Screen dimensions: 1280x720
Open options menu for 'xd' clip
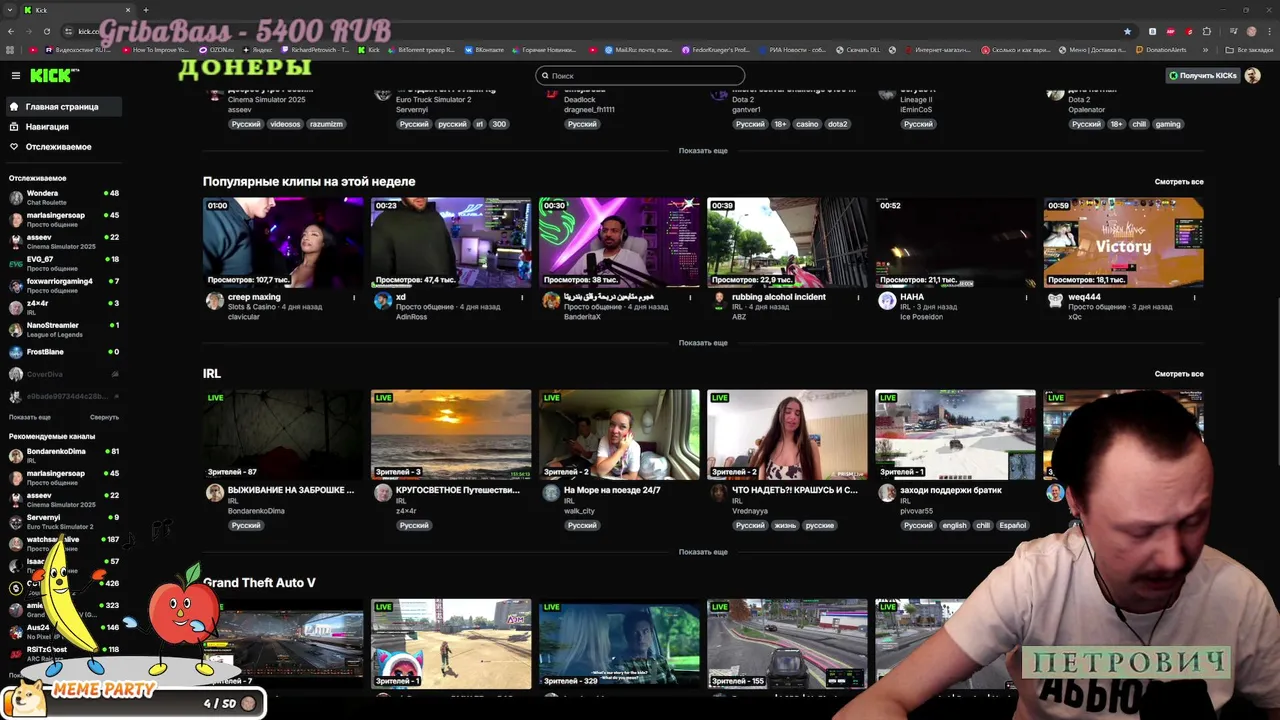point(522,297)
